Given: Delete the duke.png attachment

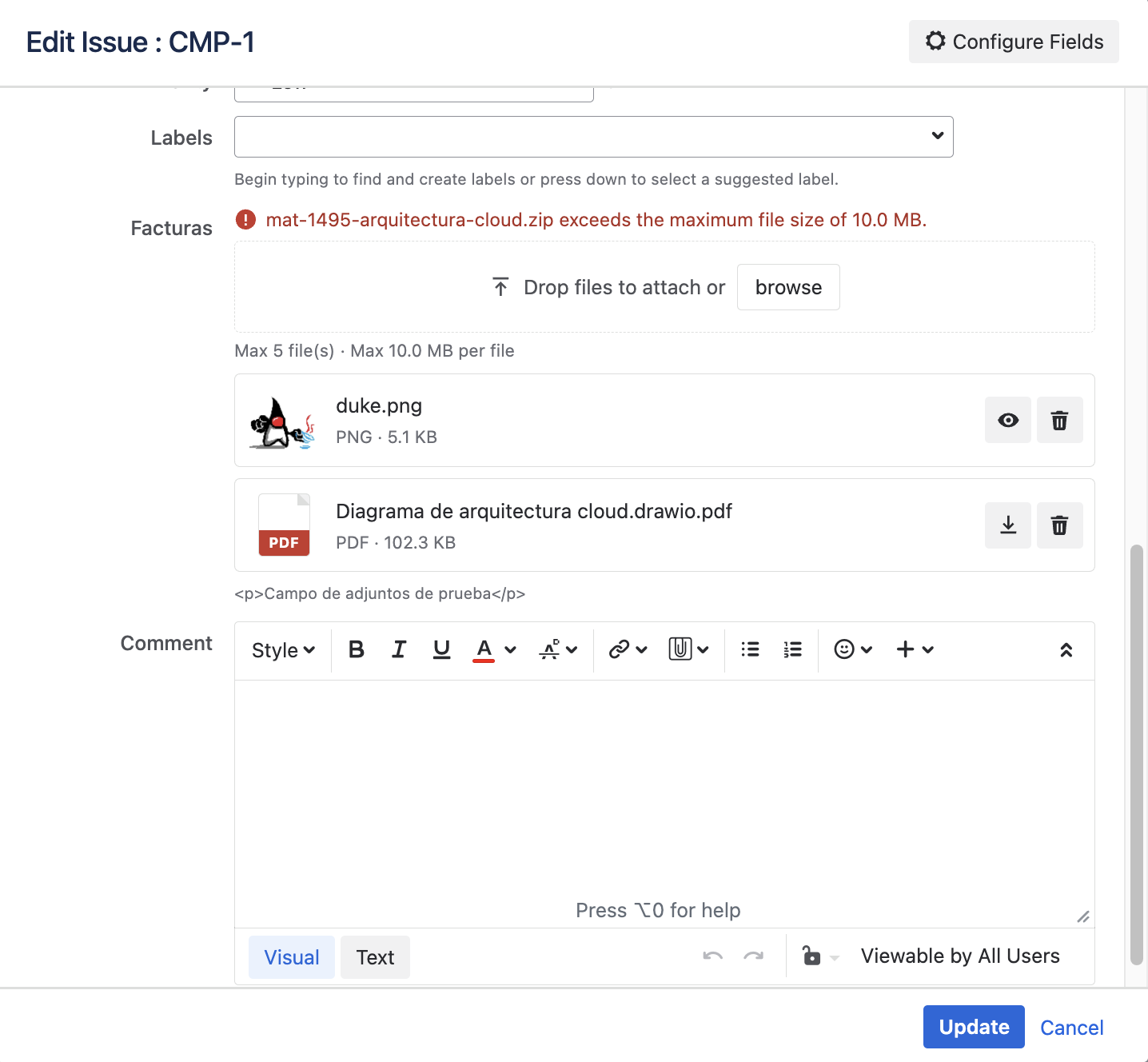Looking at the screenshot, I should (1059, 420).
